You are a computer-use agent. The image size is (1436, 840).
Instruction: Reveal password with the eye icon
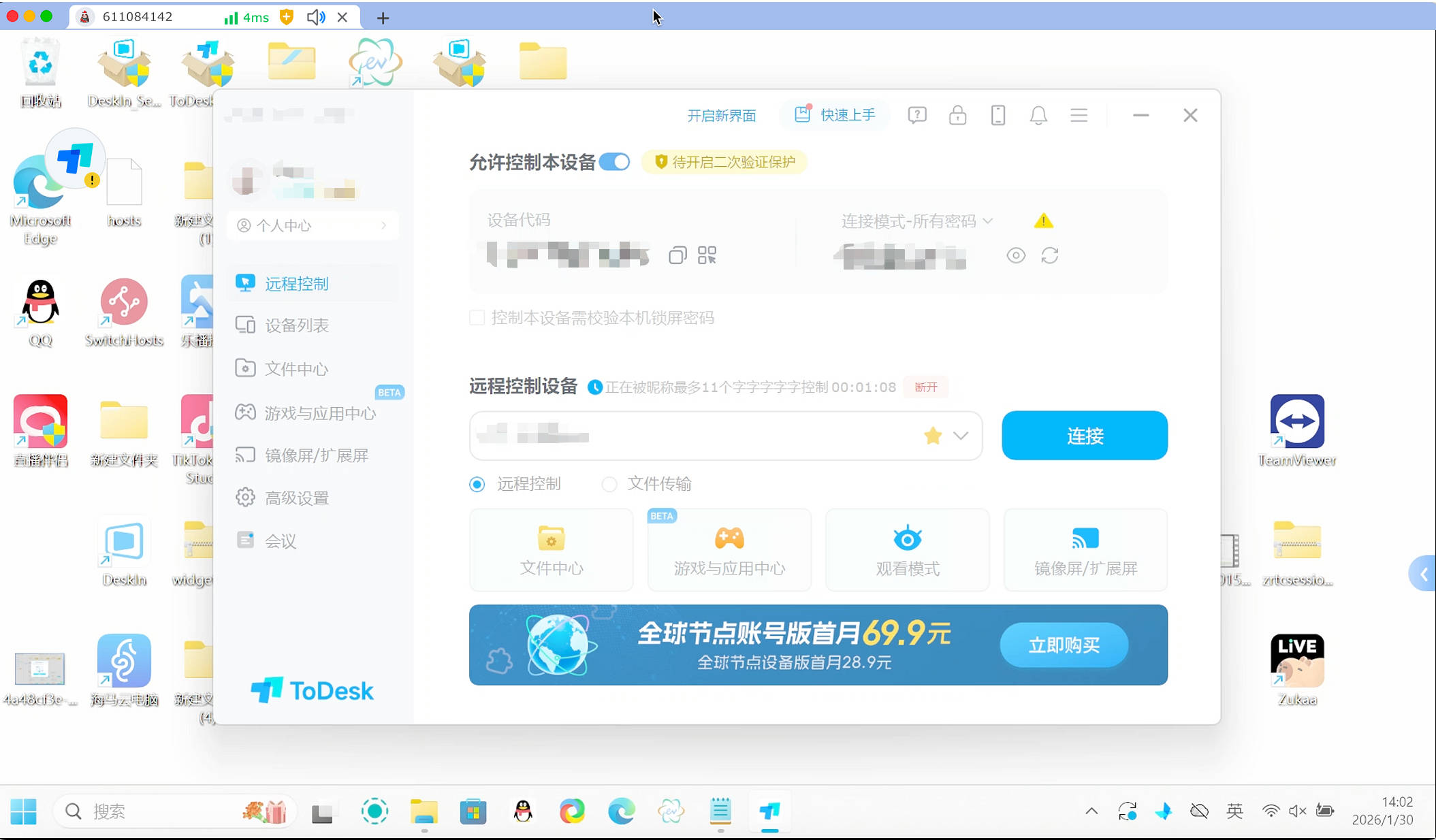pos(1015,256)
